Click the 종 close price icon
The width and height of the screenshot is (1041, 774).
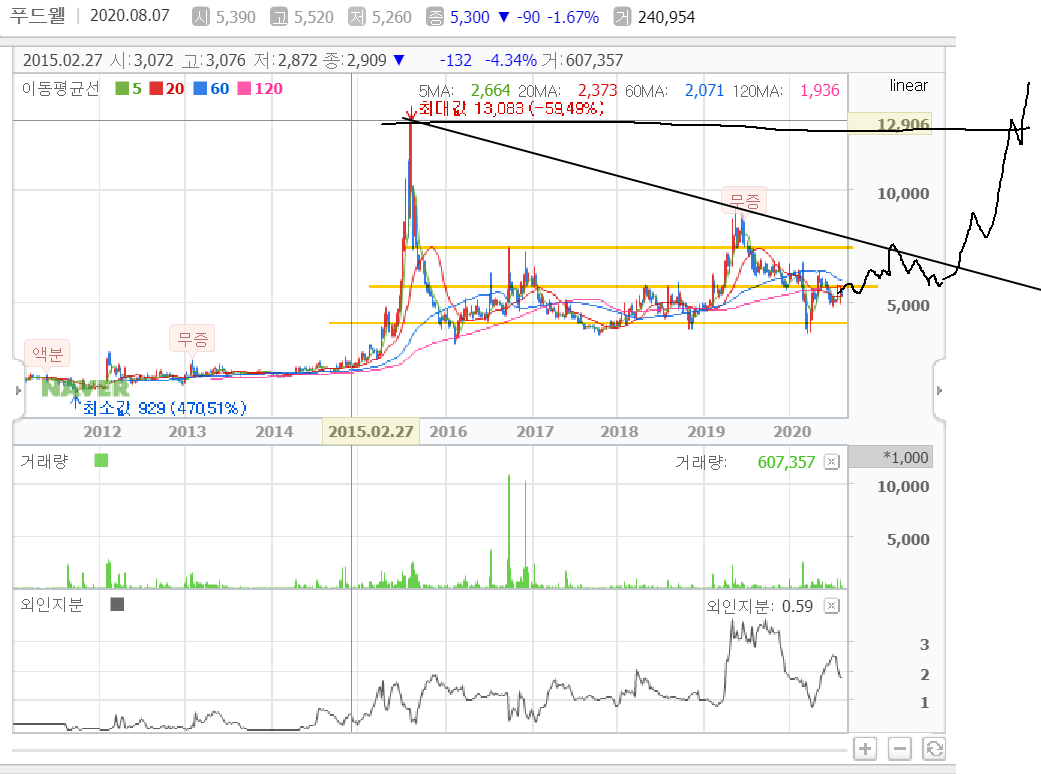point(435,17)
